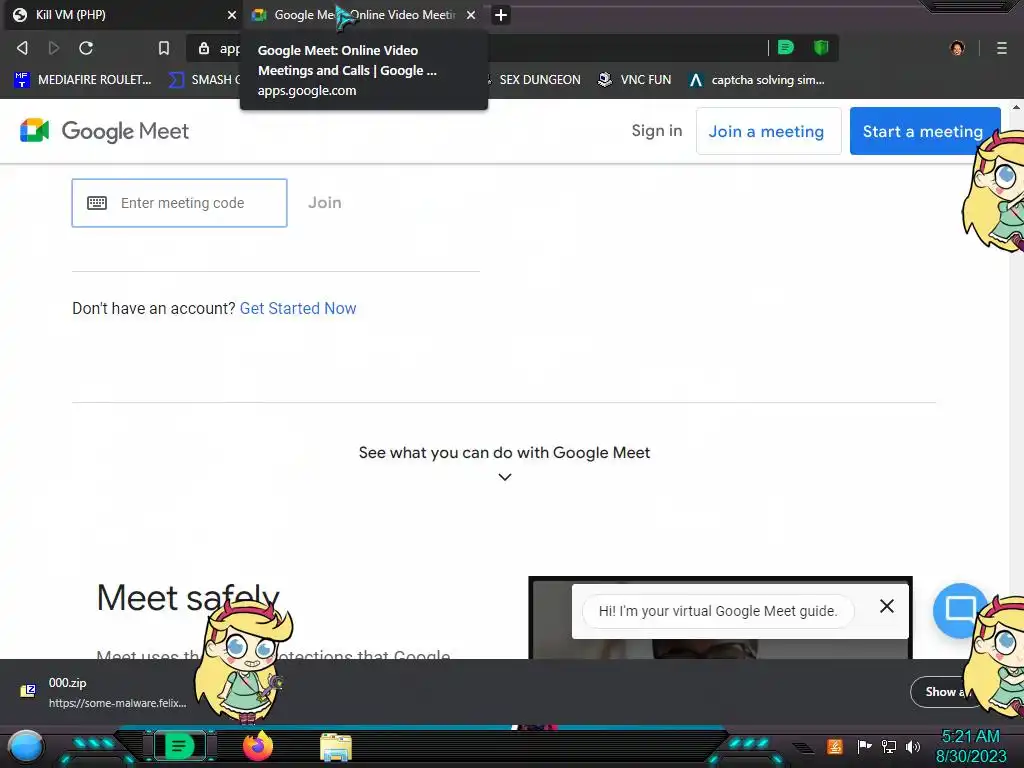Viewport: 1024px width, 768px height.
Task: Go back to the previous page
Action: point(22,48)
